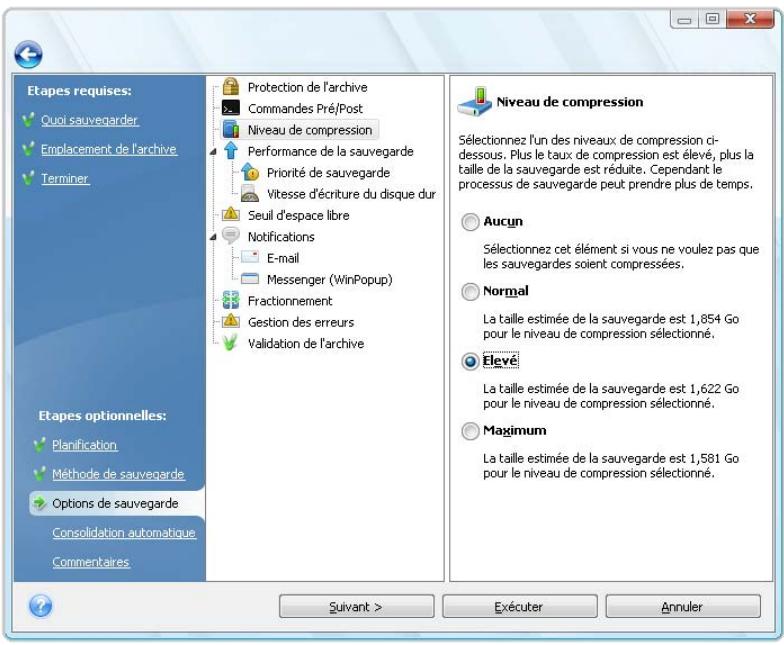Collapse the Performance de la sauvegarde node
Viewport: 784px width, 645px height.
click(x=214, y=151)
